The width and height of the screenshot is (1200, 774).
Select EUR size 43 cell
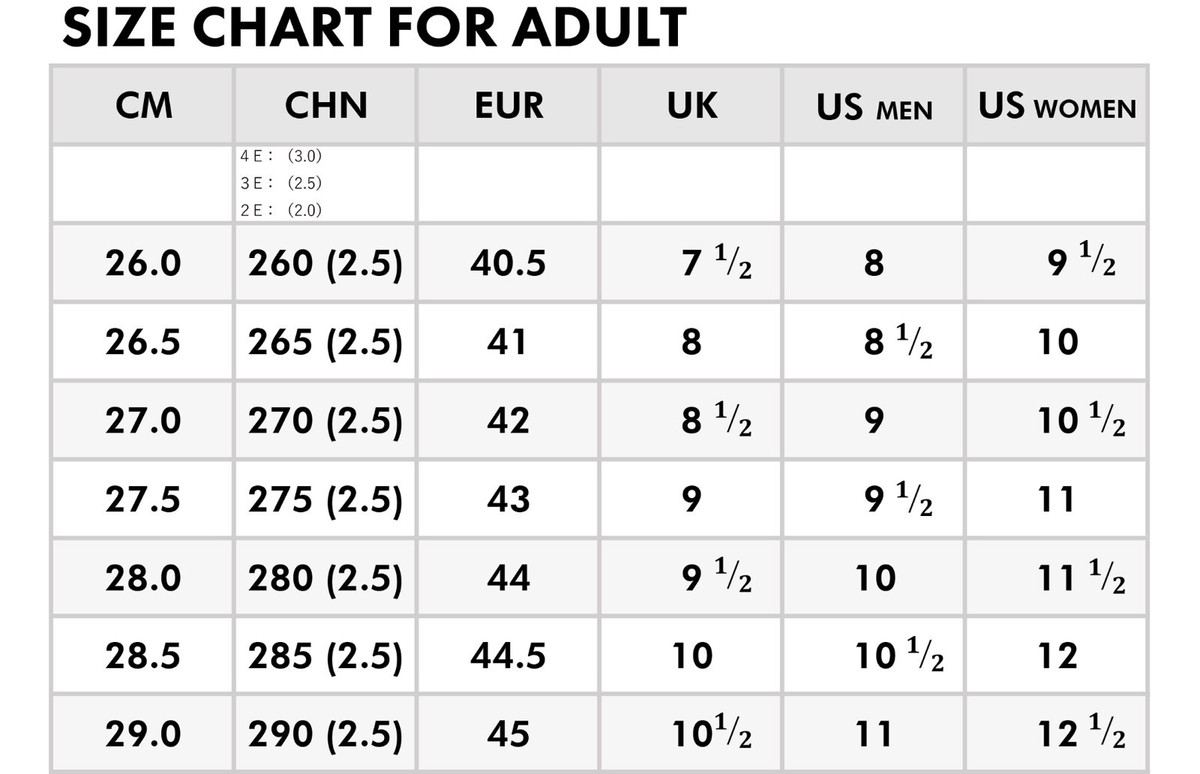[508, 499]
